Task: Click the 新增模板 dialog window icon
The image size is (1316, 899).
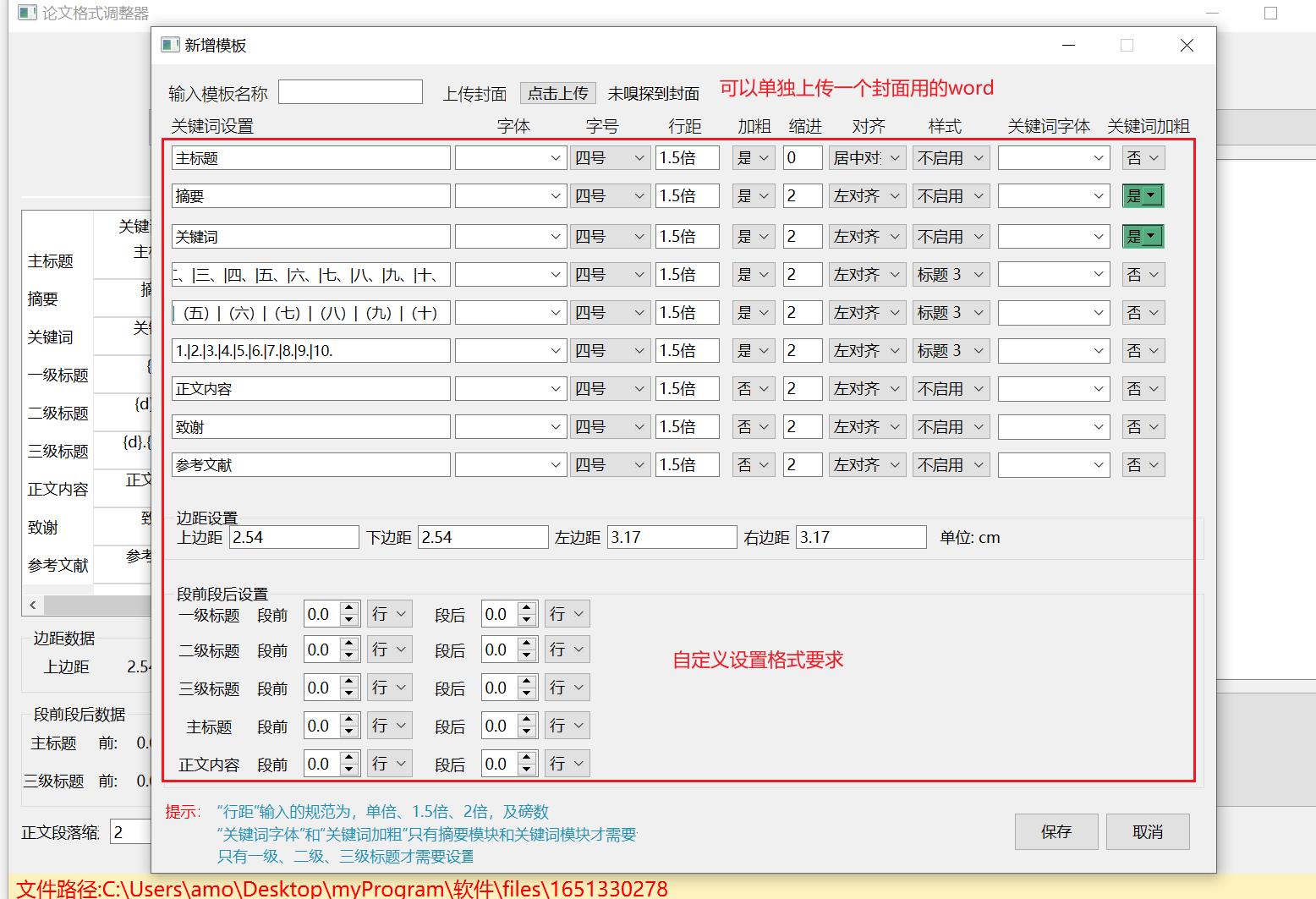Action: pos(170,45)
